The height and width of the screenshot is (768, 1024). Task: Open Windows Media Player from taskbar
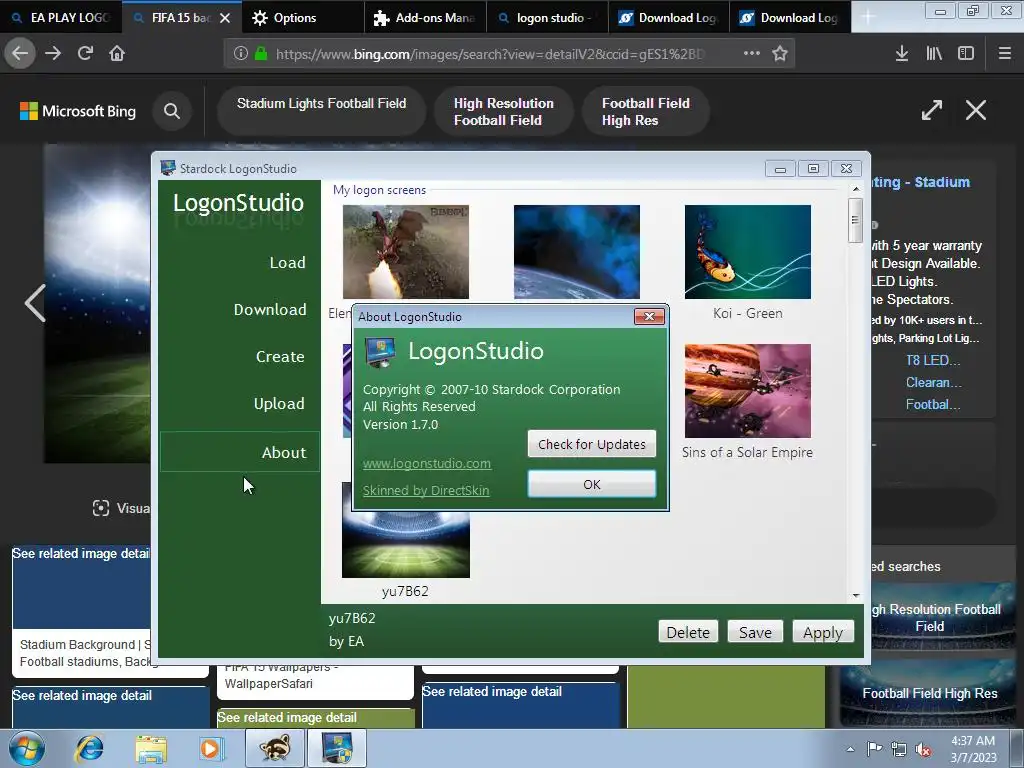pyautogui.click(x=212, y=748)
